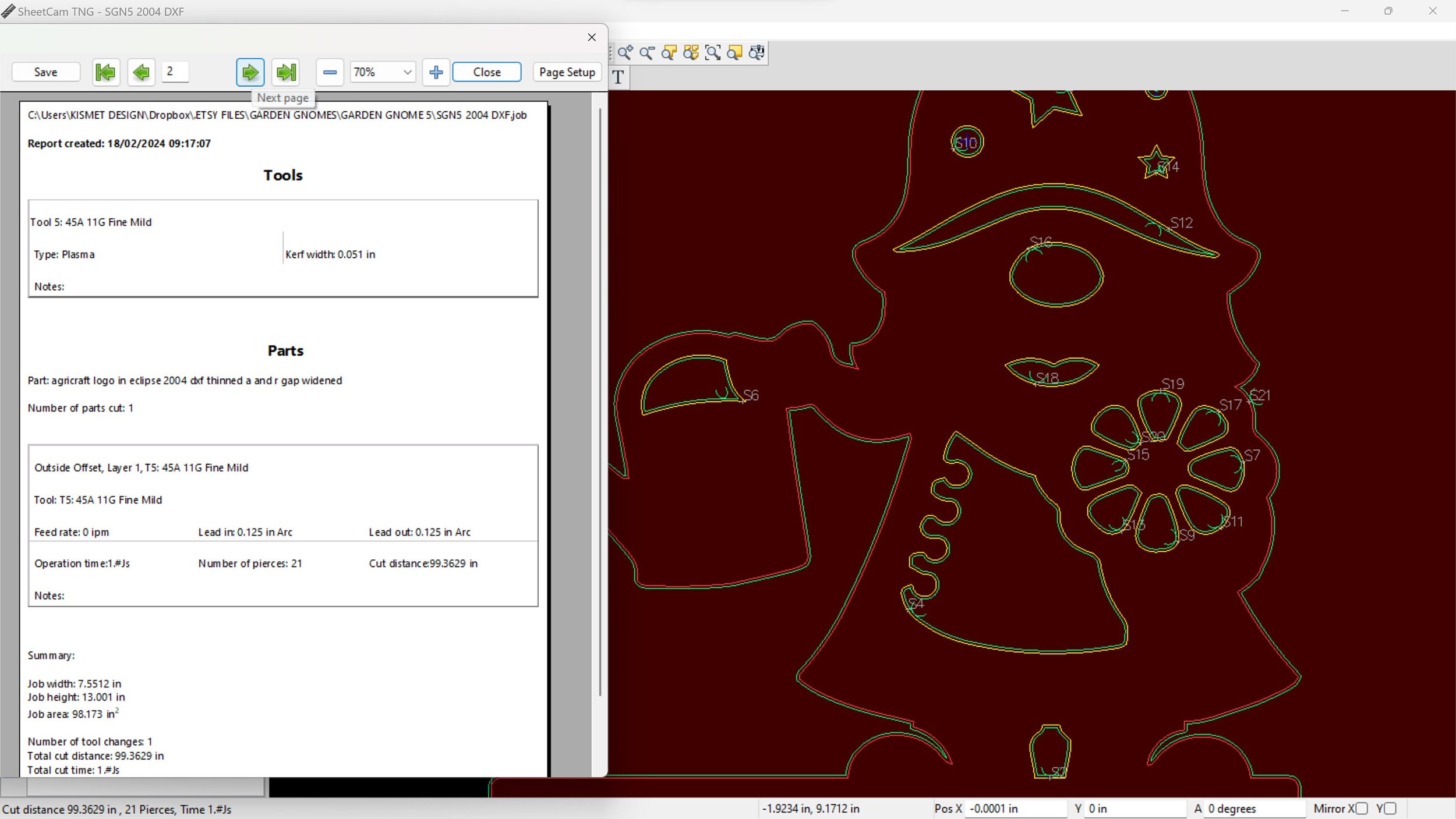1456x819 pixels.
Task: Click the Save report button
Action: [x=45, y=72]
